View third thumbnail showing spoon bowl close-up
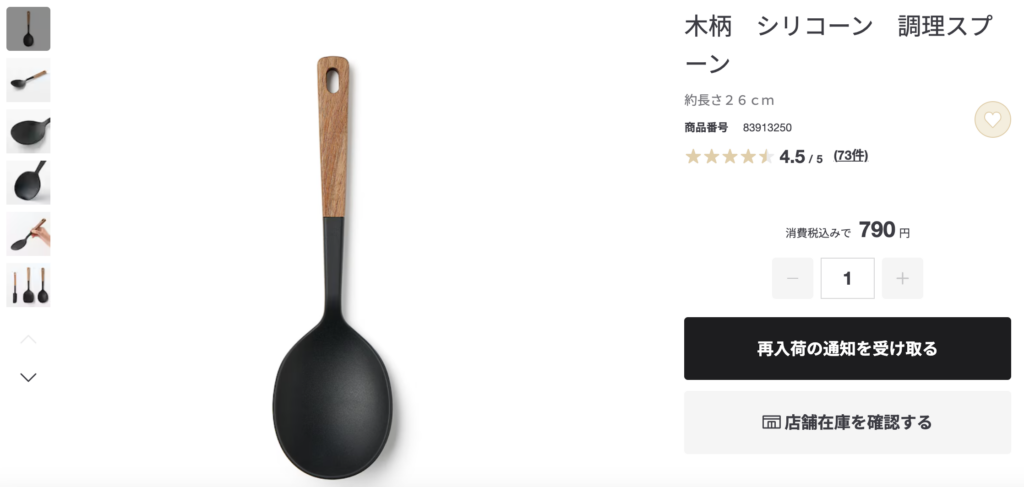Screen dimensions: 1024x487 [x=28, y=131]
